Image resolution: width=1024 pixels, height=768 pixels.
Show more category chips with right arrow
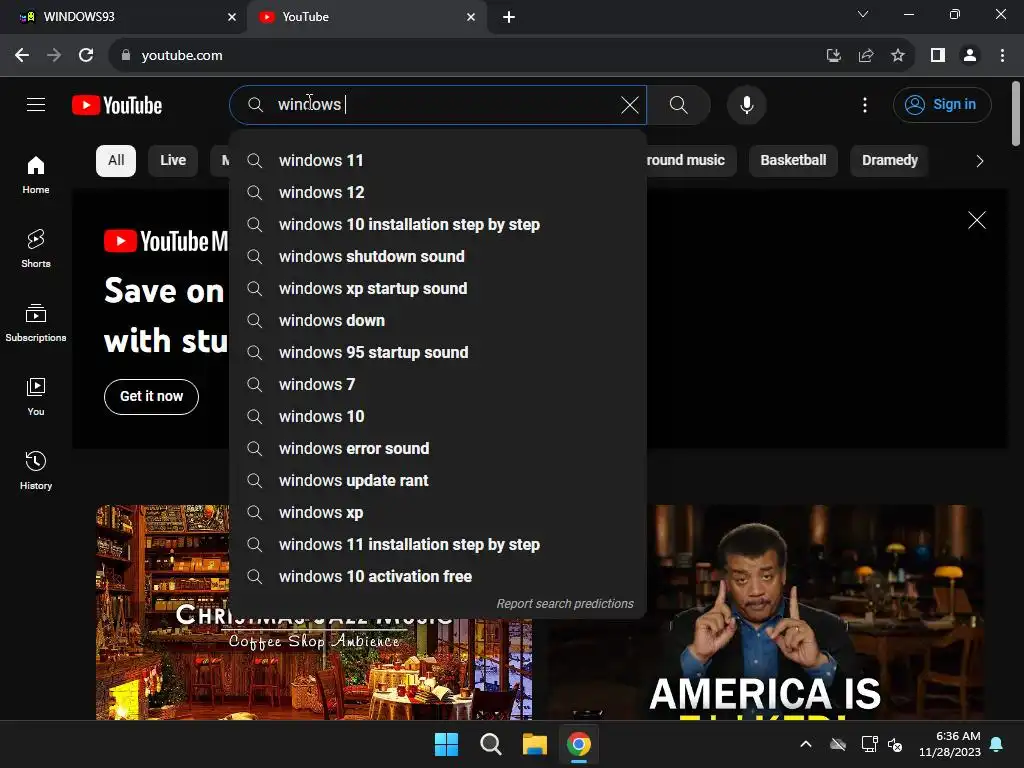click(979, 161)
